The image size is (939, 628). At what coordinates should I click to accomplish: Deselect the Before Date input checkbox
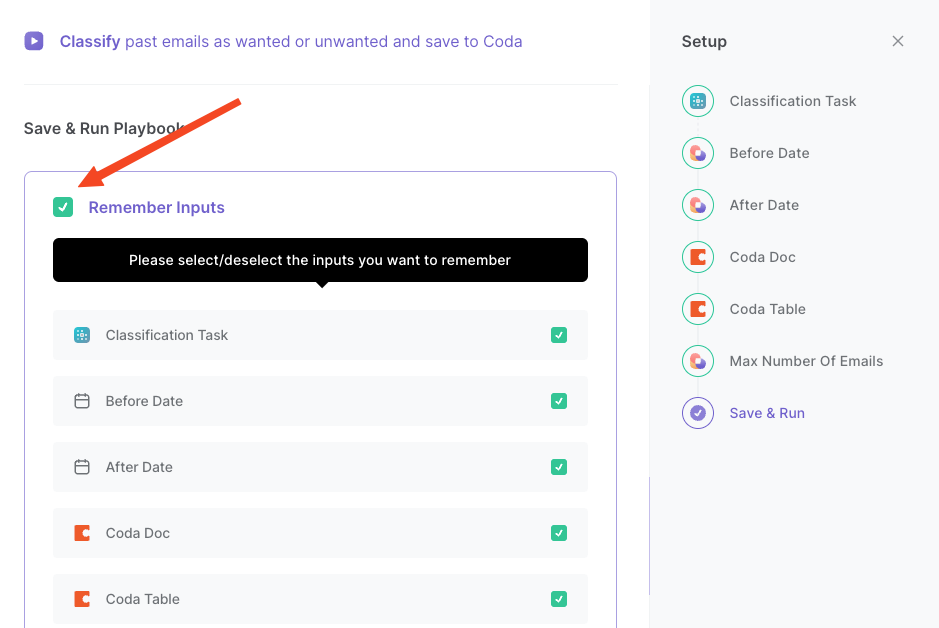click(x=559, y=401)
